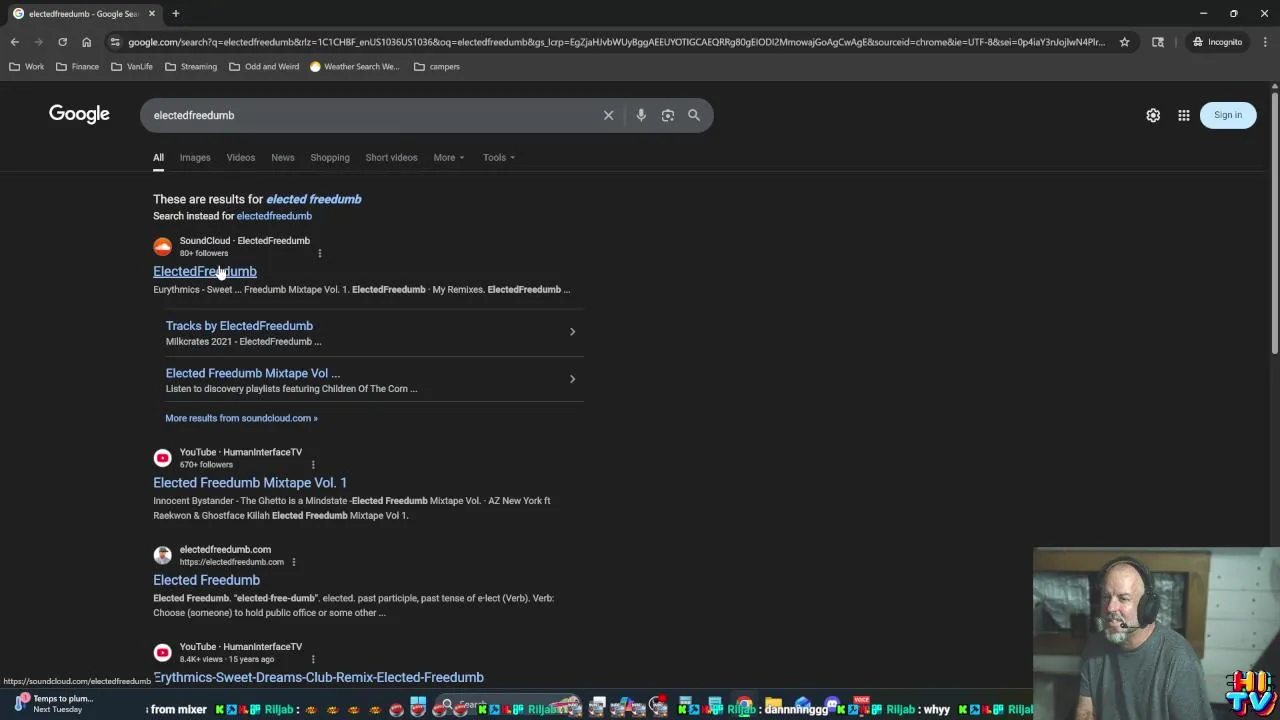Open Eurythmics-Sweet-Dreams-Club-Remix result link
The image size is (1280, 720).
pos(318,677)
